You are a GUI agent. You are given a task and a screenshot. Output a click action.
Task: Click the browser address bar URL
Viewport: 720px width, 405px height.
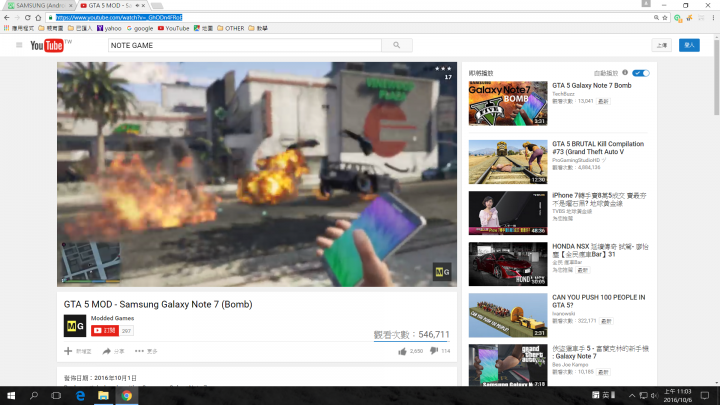pyautogui.click(x=119, y=17)
